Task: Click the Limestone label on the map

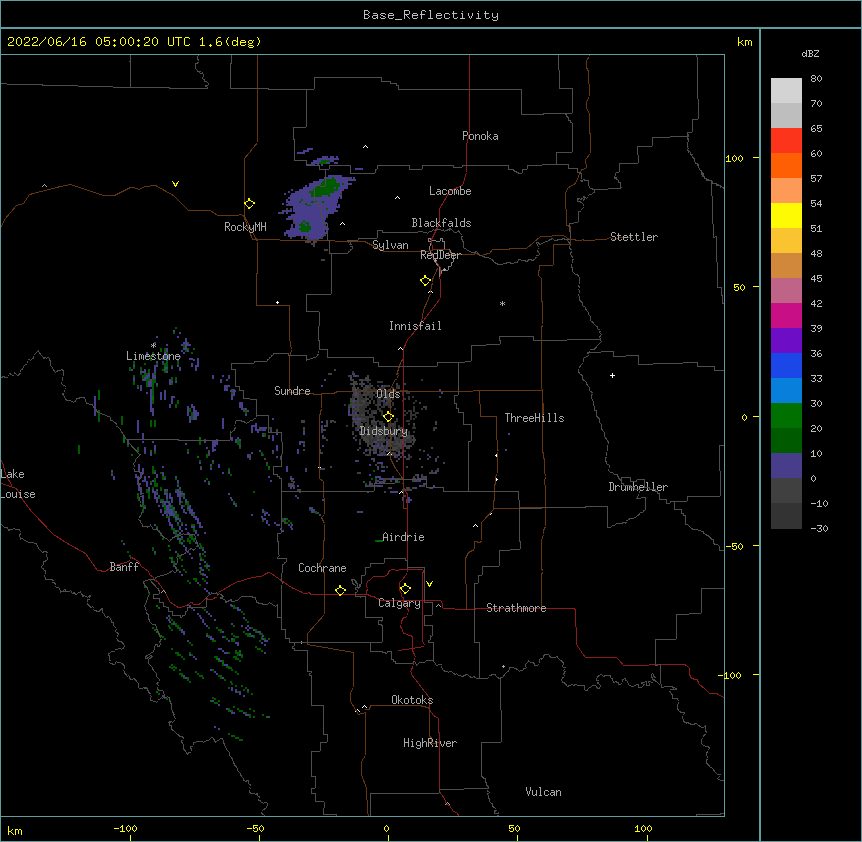Action: [x=153, y=356]
